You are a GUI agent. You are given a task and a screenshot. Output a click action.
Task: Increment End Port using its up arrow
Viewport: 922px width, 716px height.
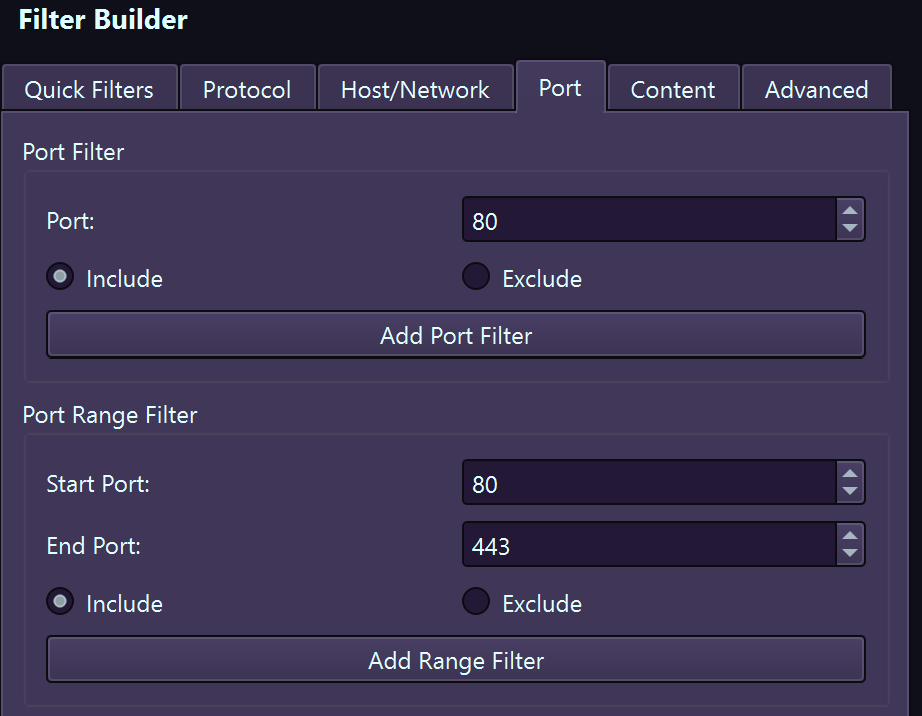850,535
